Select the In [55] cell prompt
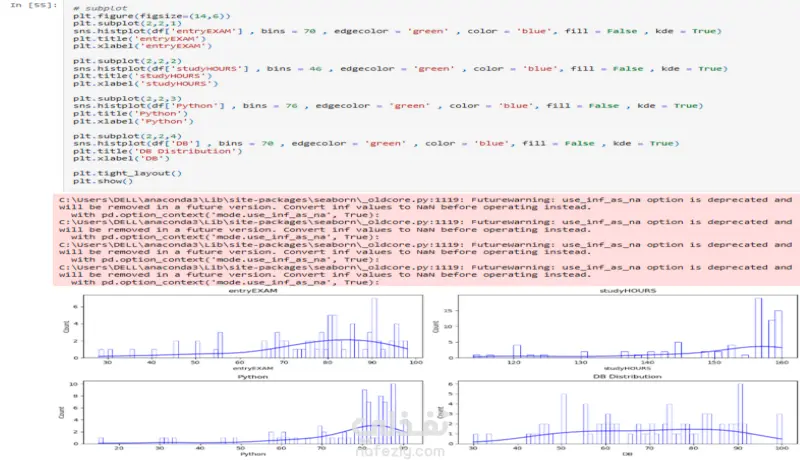 [34, 5]
